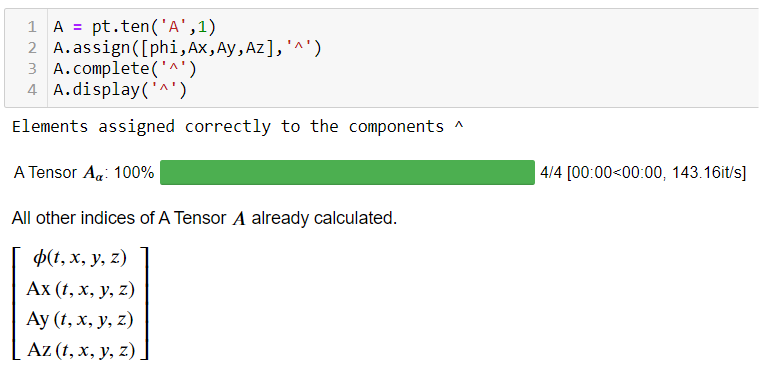Click line number 1 in gutter
Viewport: 759px width, 375px height.
point(32,27)
